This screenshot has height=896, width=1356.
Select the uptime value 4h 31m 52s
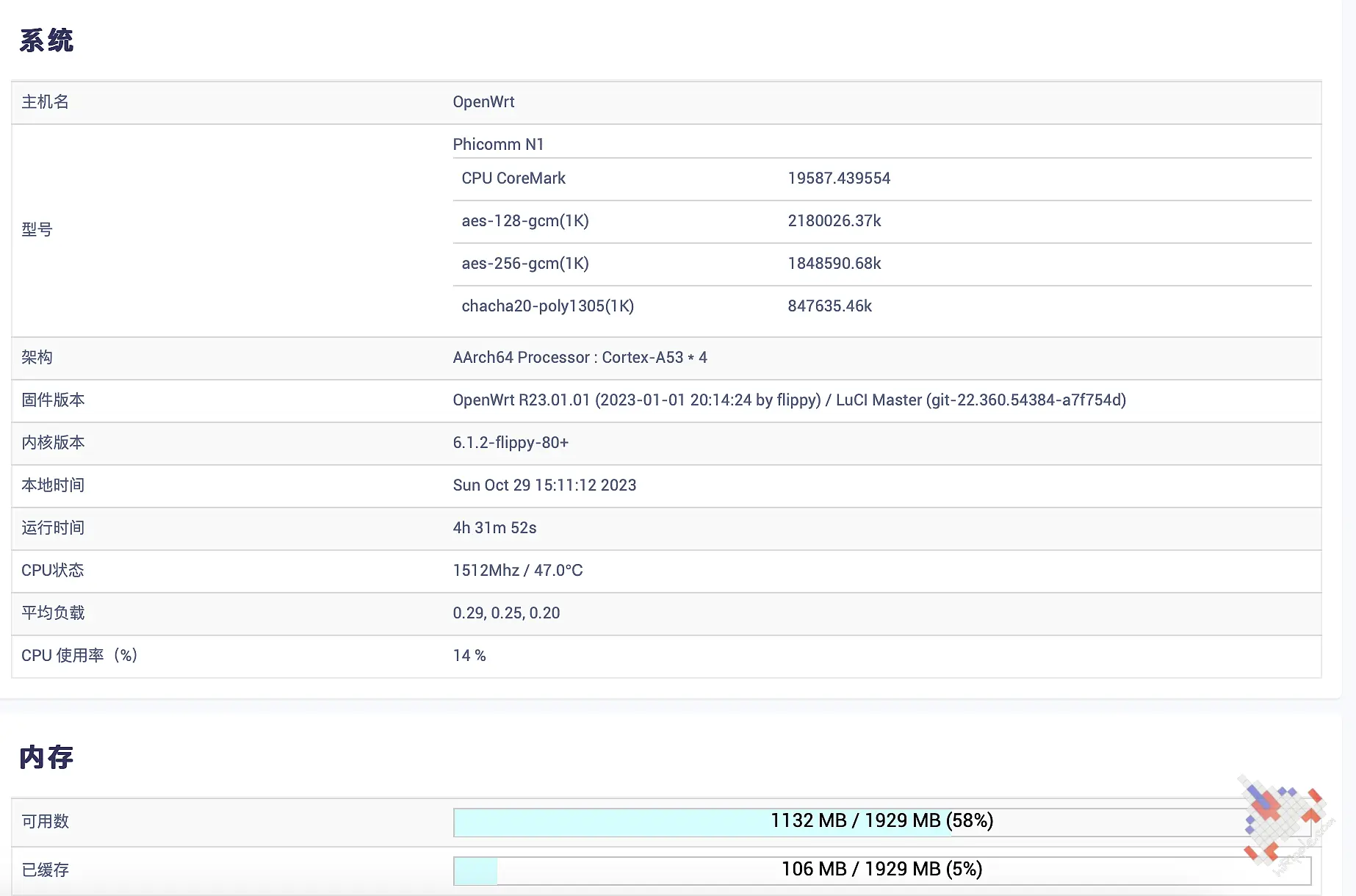[494, 528]
